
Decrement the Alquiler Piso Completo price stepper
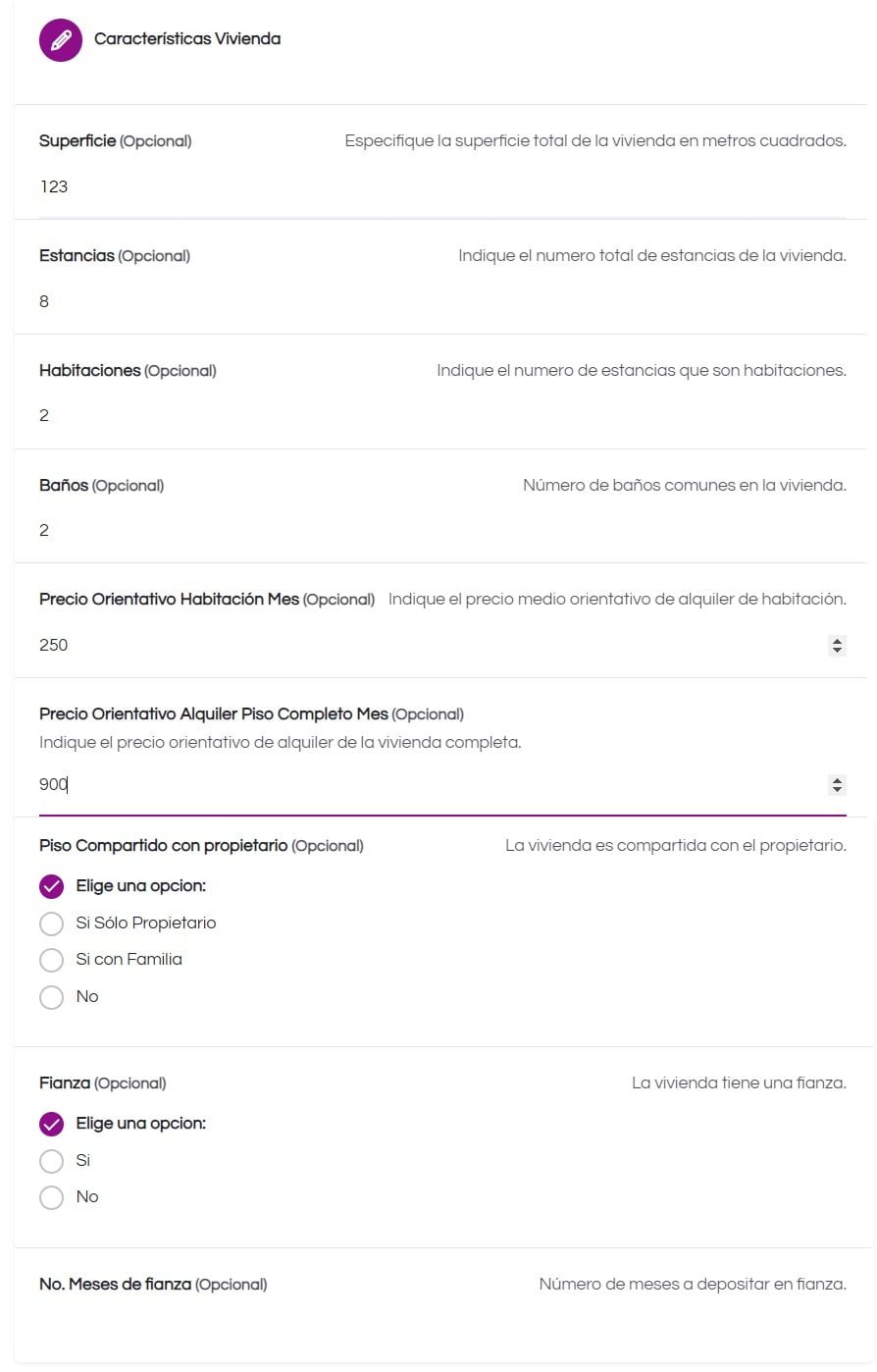[837, 789]
